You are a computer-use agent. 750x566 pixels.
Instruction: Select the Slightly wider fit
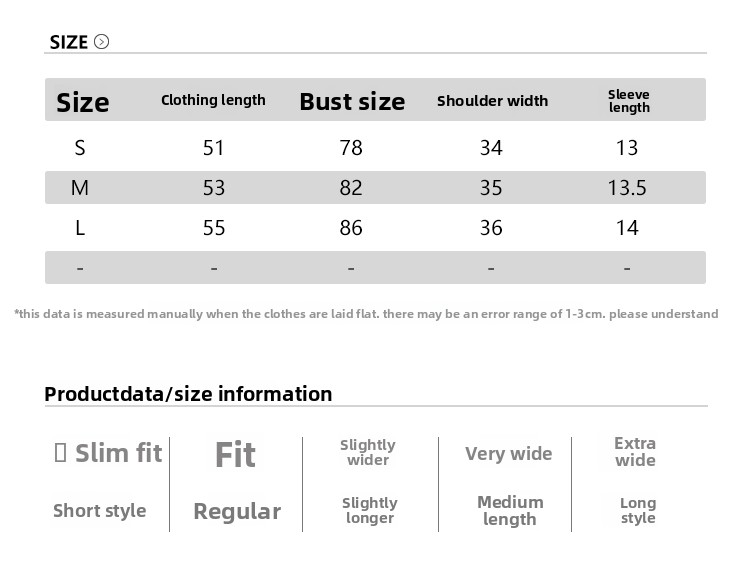pyautogui.click(x=368, y=452)
